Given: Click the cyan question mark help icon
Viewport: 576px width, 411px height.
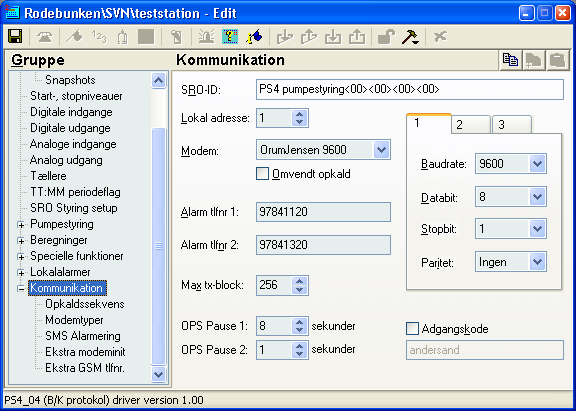Looking at the screenshot, I should [x=230, y=37].
